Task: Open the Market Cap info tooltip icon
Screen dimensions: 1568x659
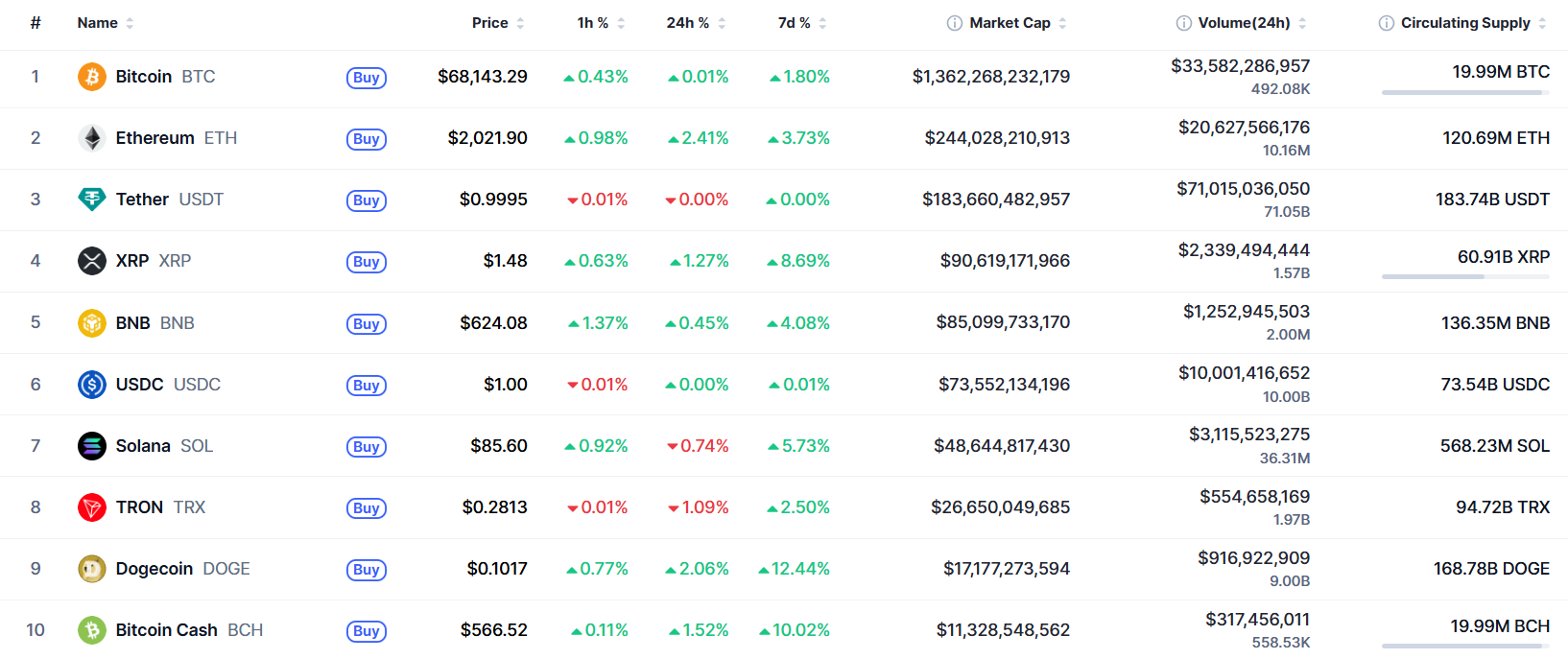Action: point(955,23)
